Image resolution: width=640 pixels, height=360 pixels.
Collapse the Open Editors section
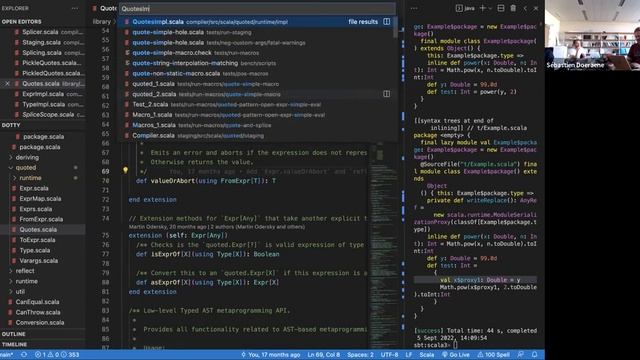click(42, 22)
